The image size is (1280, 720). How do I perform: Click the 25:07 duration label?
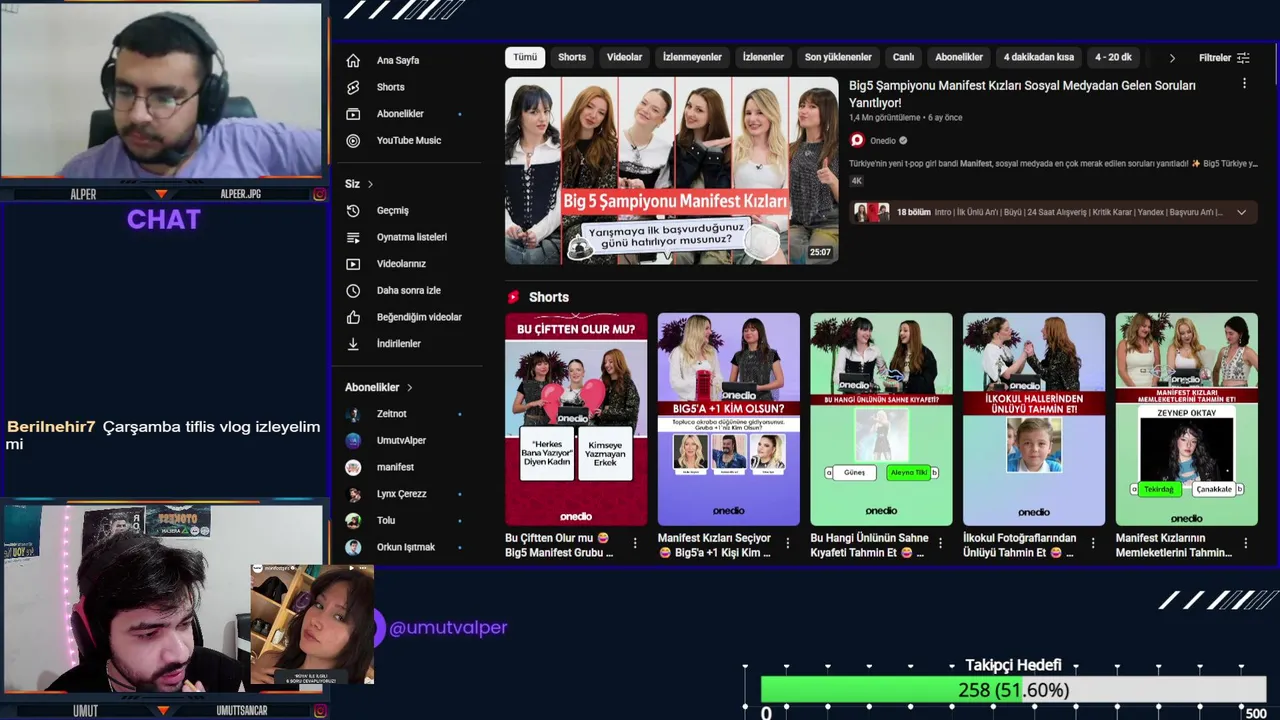click(x=820, y=252)
